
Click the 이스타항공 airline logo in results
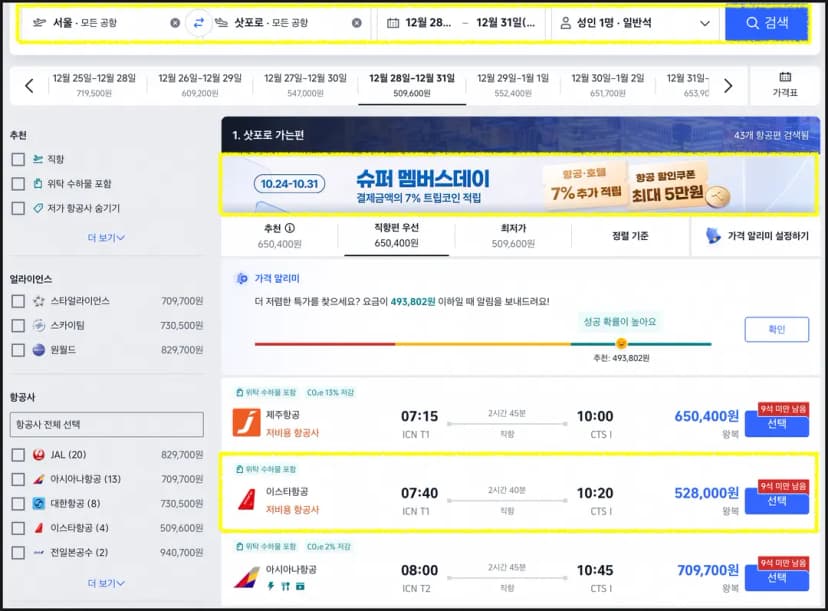coord(246,500)
